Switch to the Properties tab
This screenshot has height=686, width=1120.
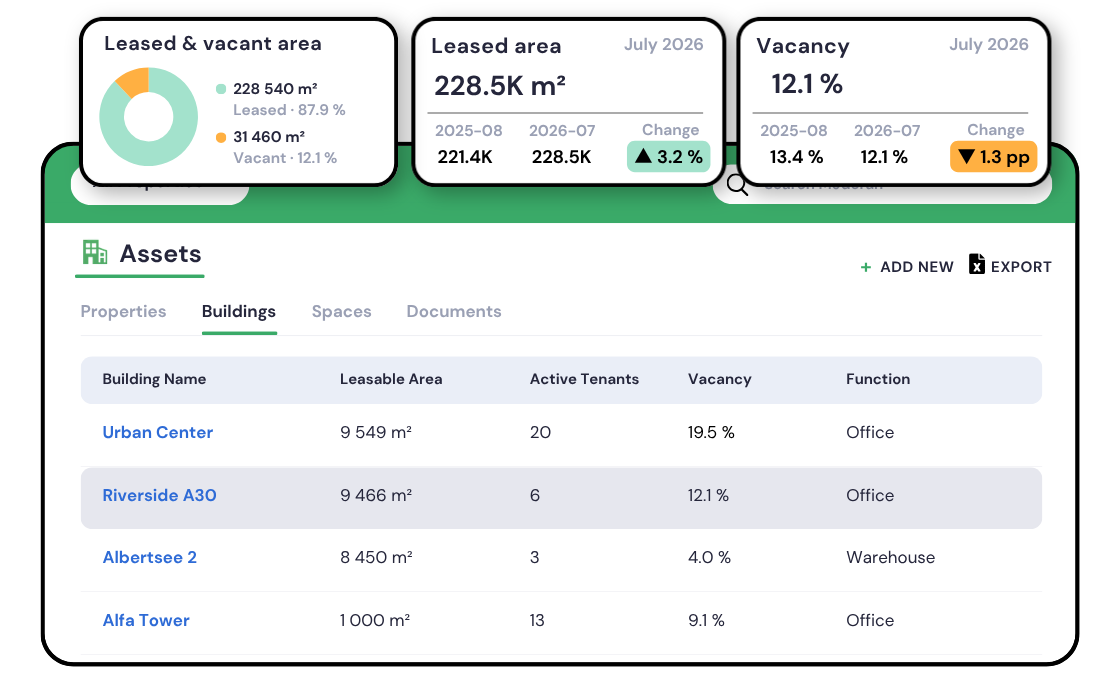coord(123,312)
